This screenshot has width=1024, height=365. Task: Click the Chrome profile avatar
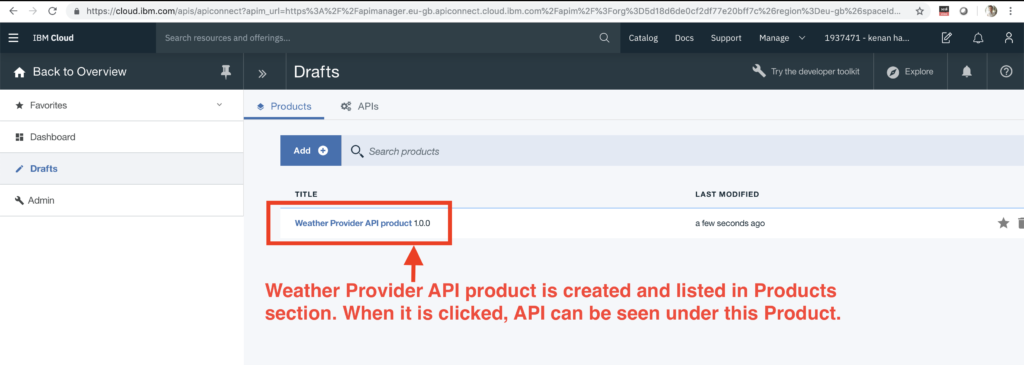tap(991, 11)
